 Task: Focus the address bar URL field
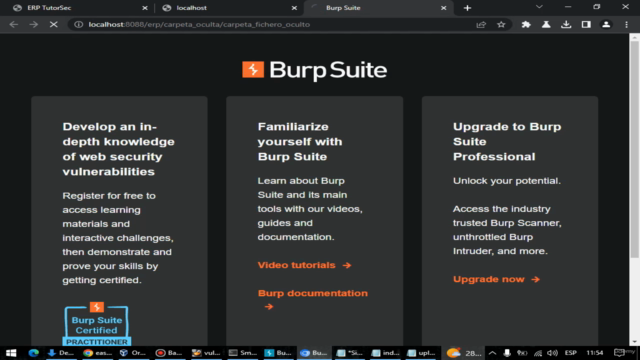pyautogui.click(x=278, y=24)
